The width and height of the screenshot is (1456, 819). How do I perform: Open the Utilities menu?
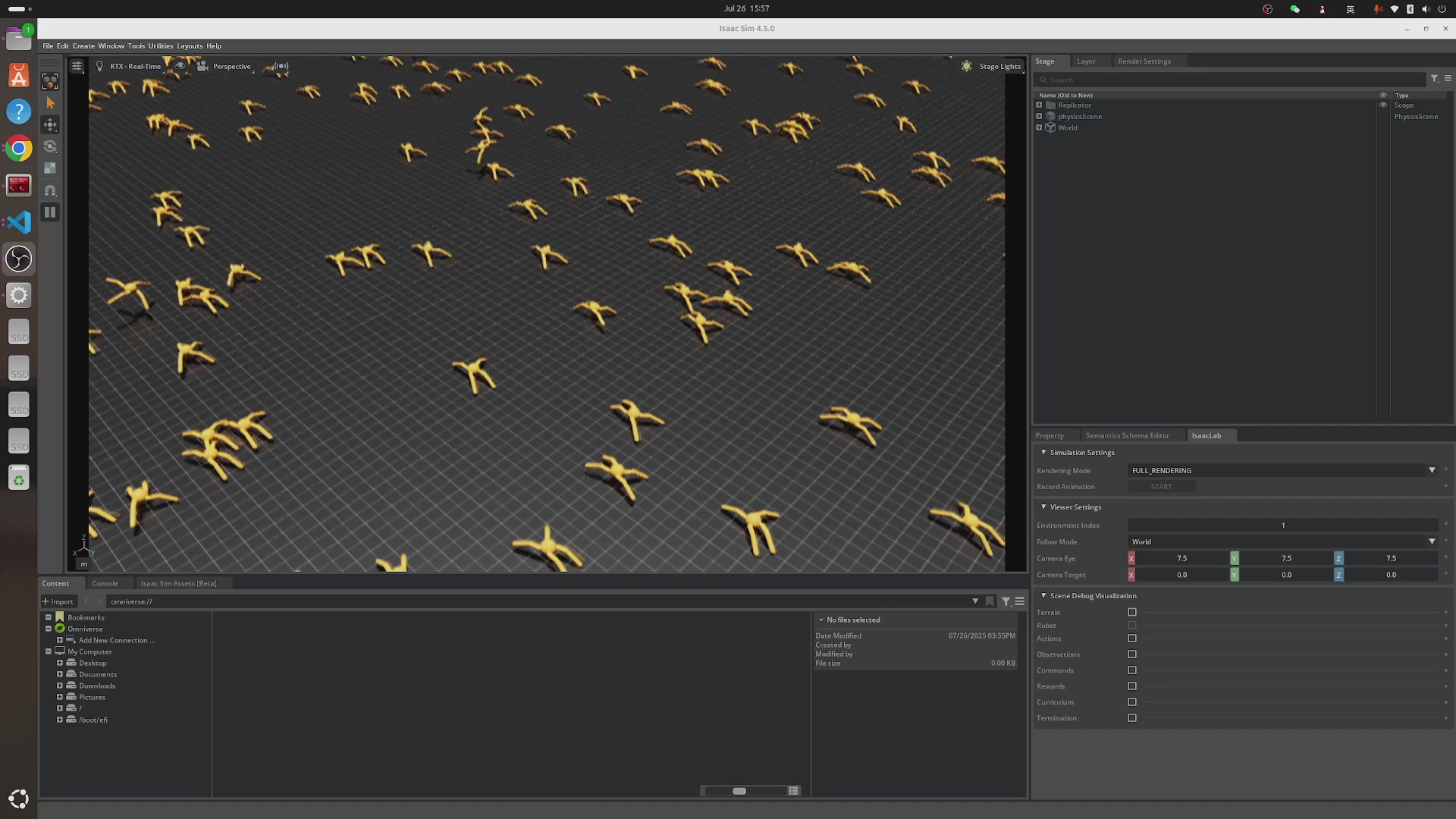coord(160,46)
